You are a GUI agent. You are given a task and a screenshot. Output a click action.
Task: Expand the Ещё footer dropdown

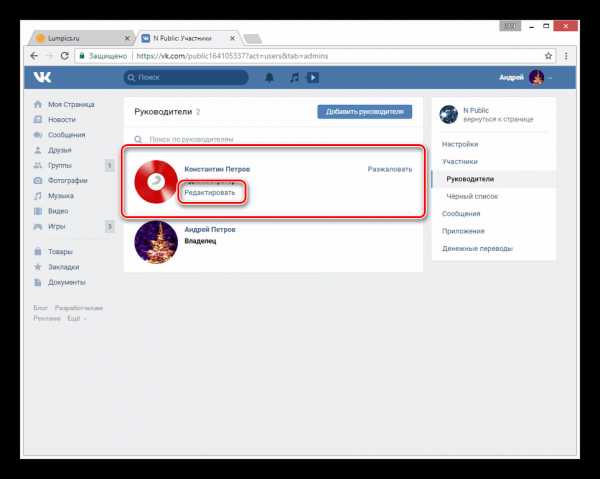[x=77, y=318]
